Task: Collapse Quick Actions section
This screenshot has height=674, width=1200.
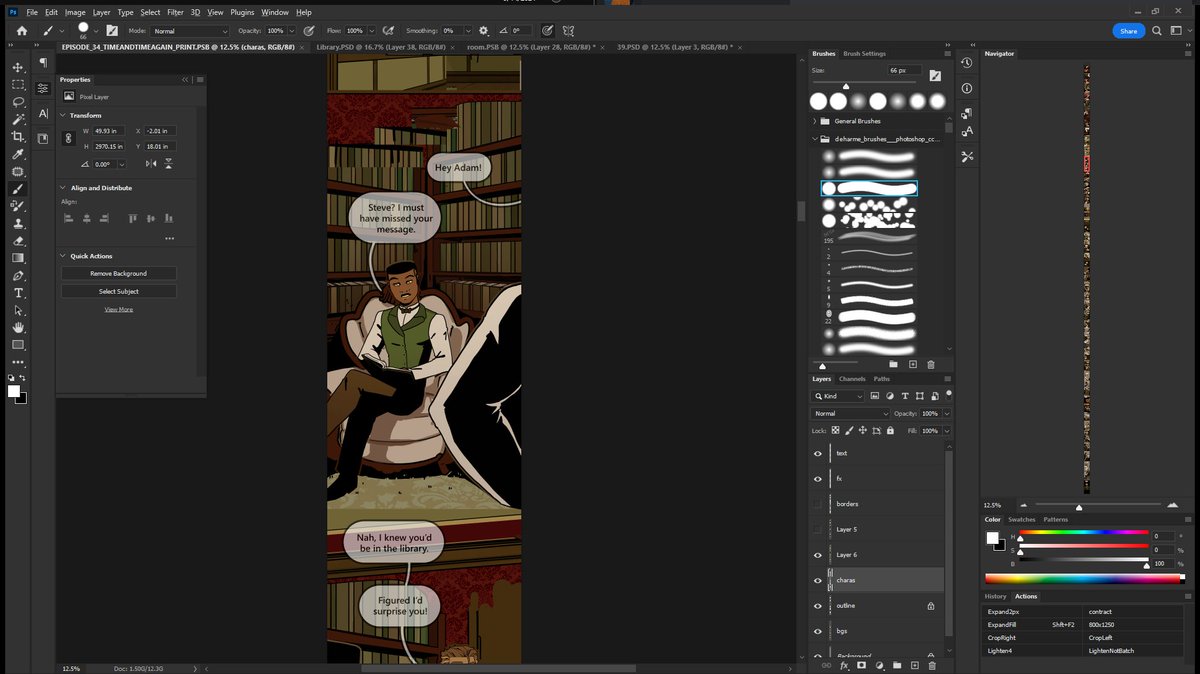Action: tap(63, 256)
